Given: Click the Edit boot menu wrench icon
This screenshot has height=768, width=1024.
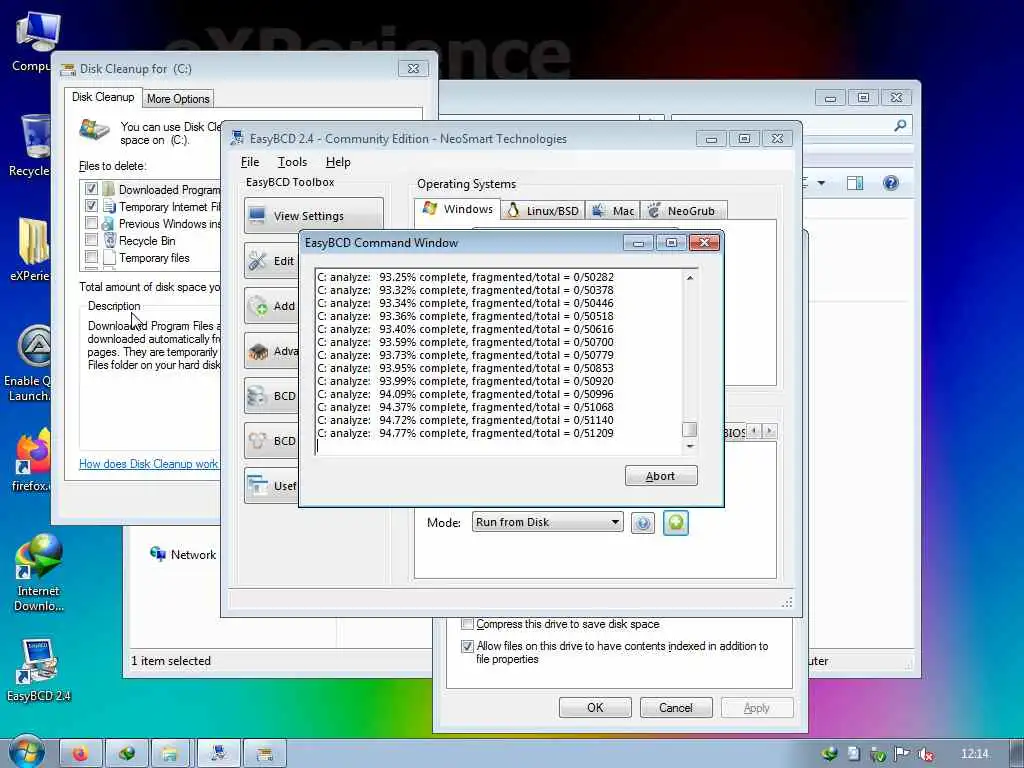Looking at the screenshot, I should (x=258, y=261).
